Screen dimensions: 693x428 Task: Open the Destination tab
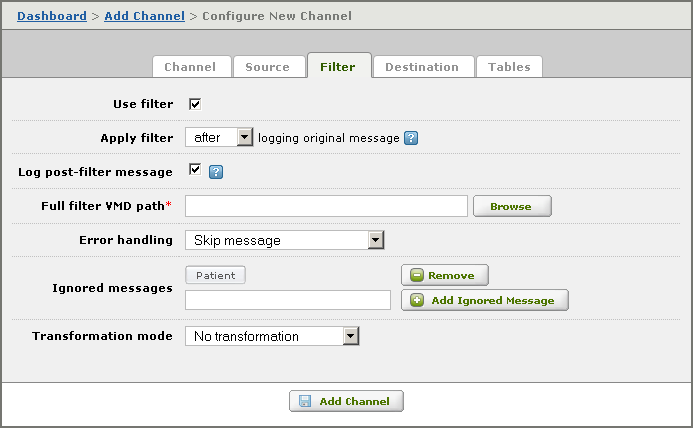click(421, 67)
